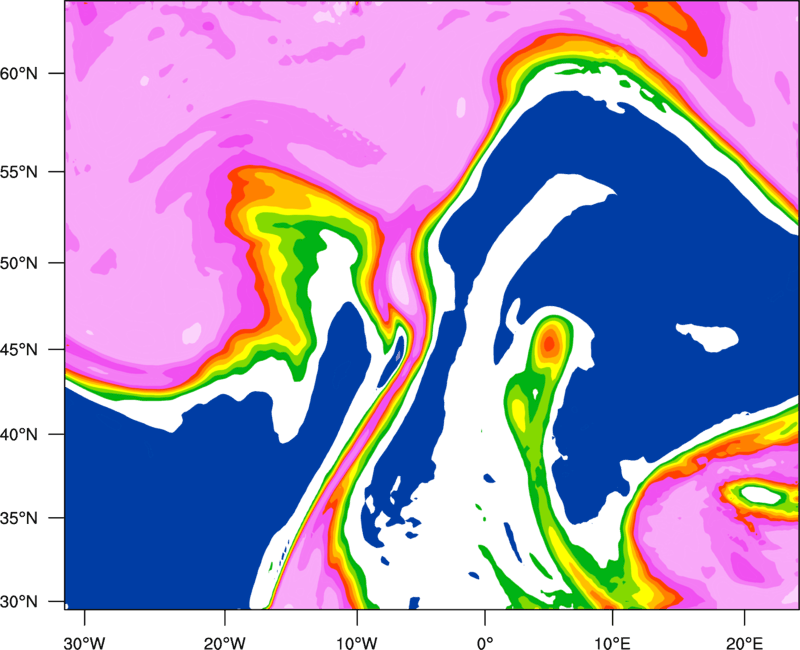Click the 40°N latitude label
The height and width of the screenshot is (650, 800).
(x=19, y=435)
